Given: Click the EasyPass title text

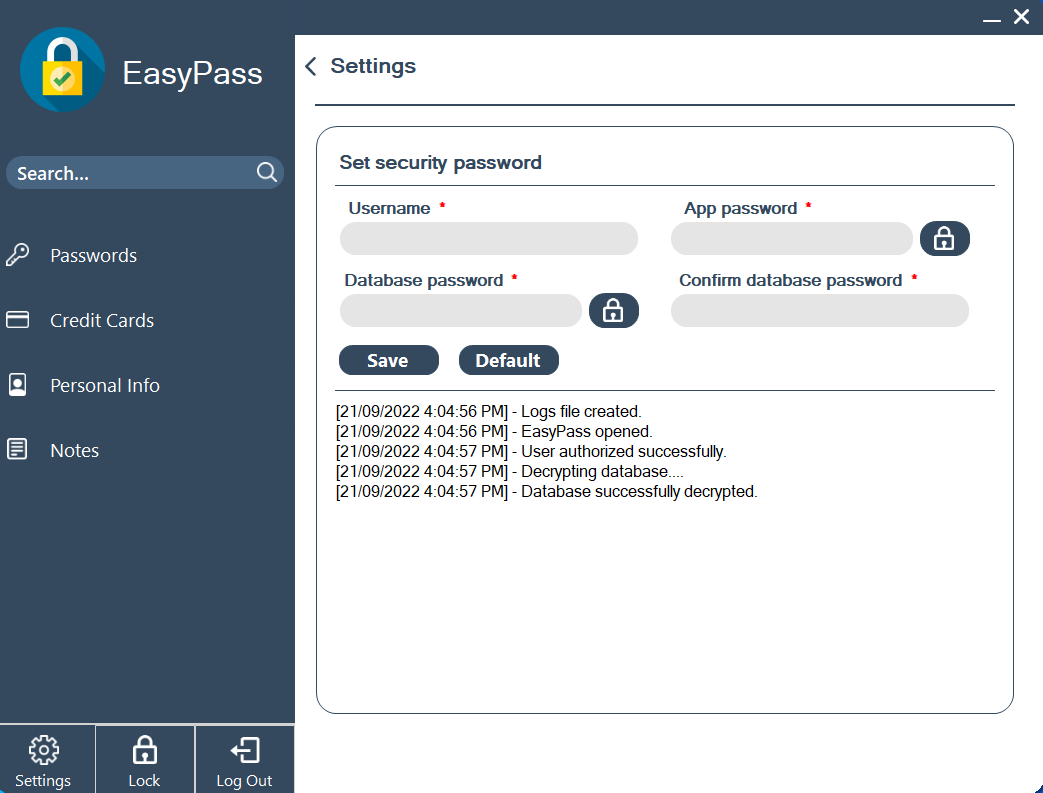Looking at the screenshot, I should 192,73.
